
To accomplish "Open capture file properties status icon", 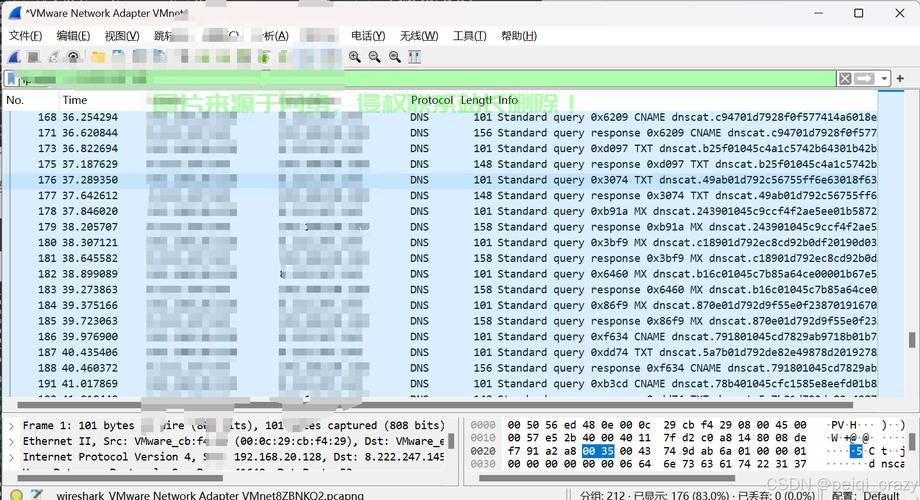I will coord(37,495).
